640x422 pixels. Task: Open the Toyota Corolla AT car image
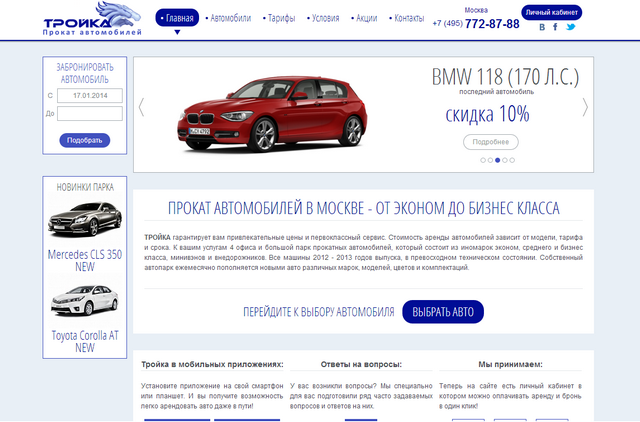pyautogui.click(x=84, y=300)
